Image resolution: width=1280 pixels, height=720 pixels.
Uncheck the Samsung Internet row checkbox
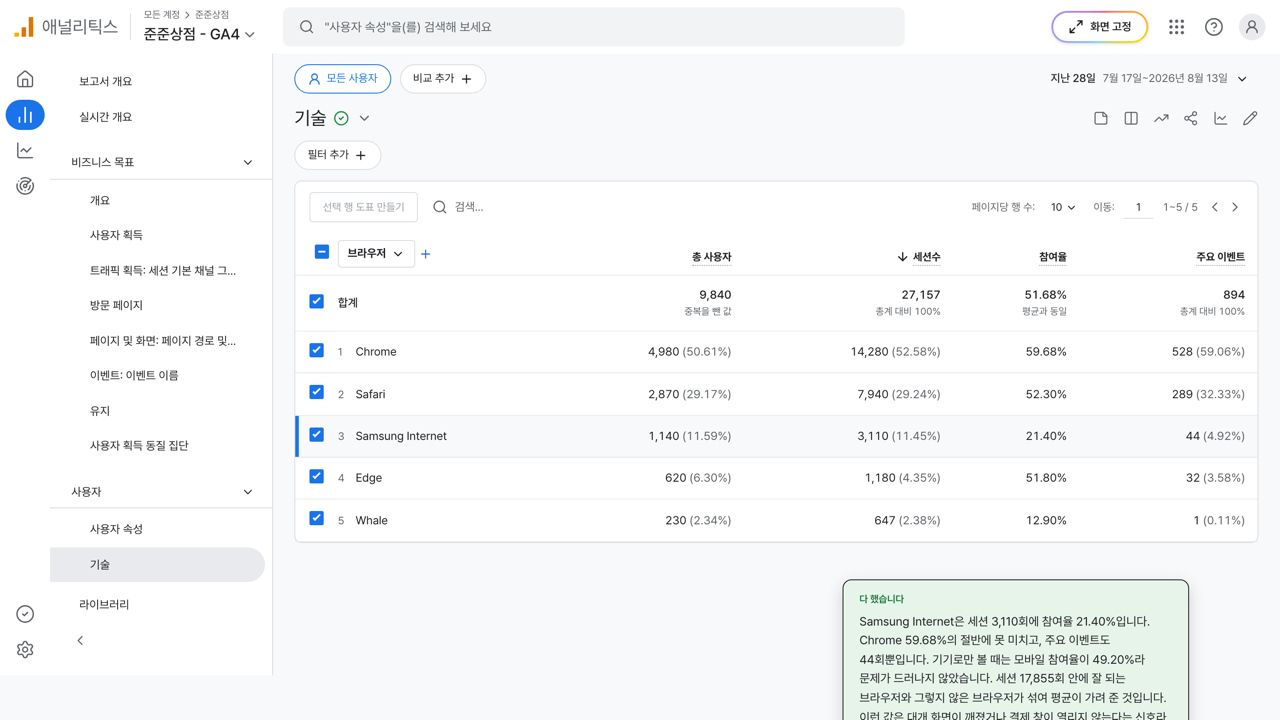(317, 435)
